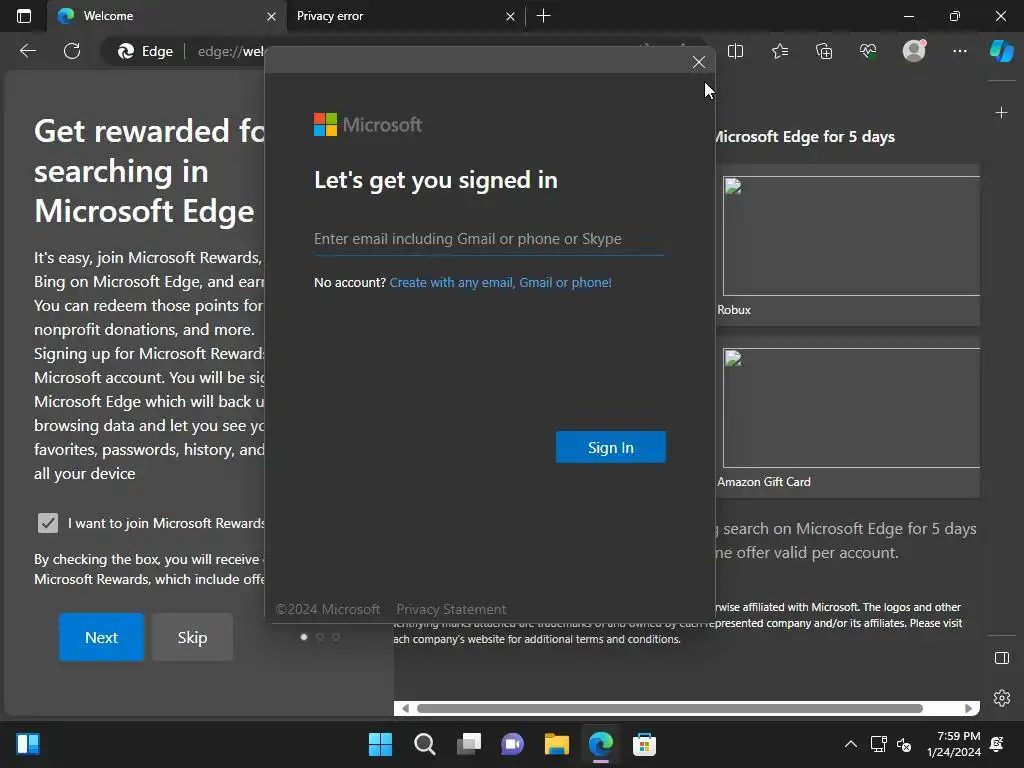Viewport: 1024px width, 768px height.
Task: Open the Chat app in taskbar
Action: coord(513,744)
